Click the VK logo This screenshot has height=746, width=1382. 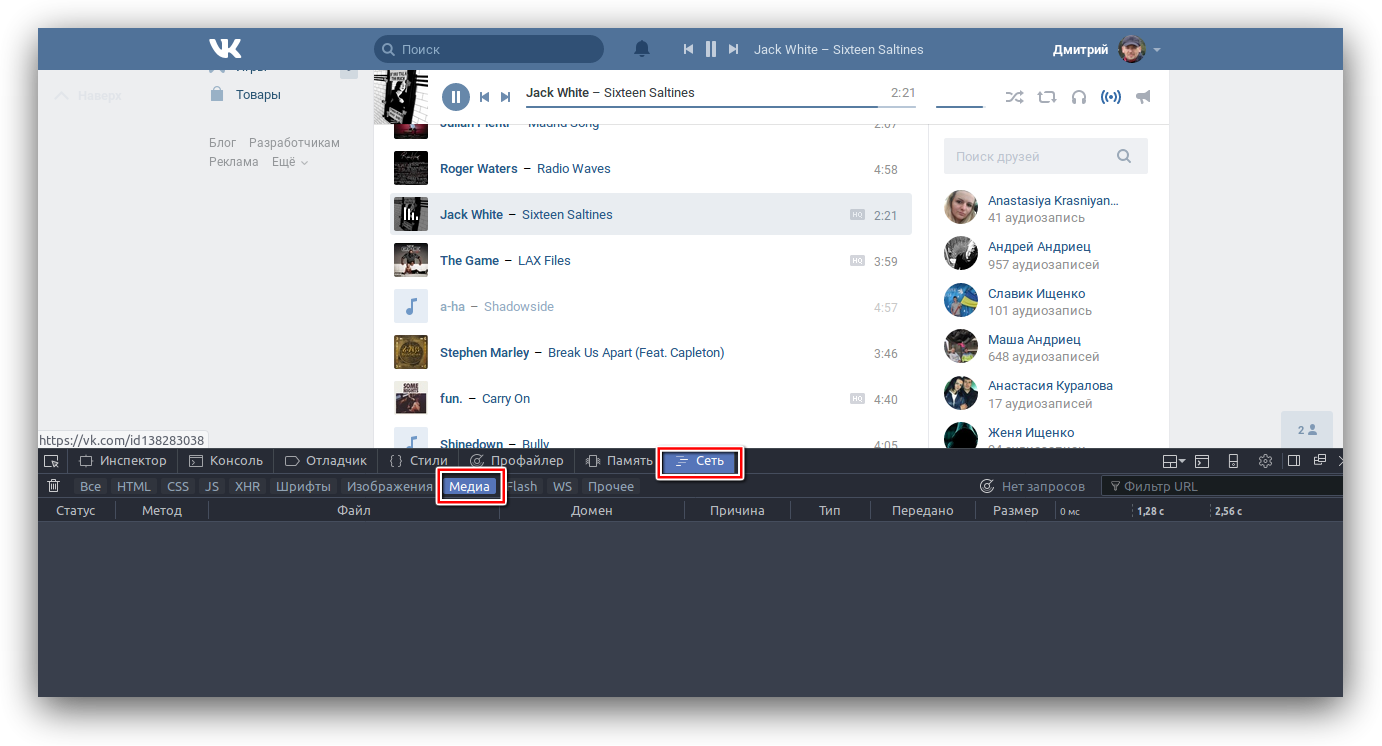point(225,48)
